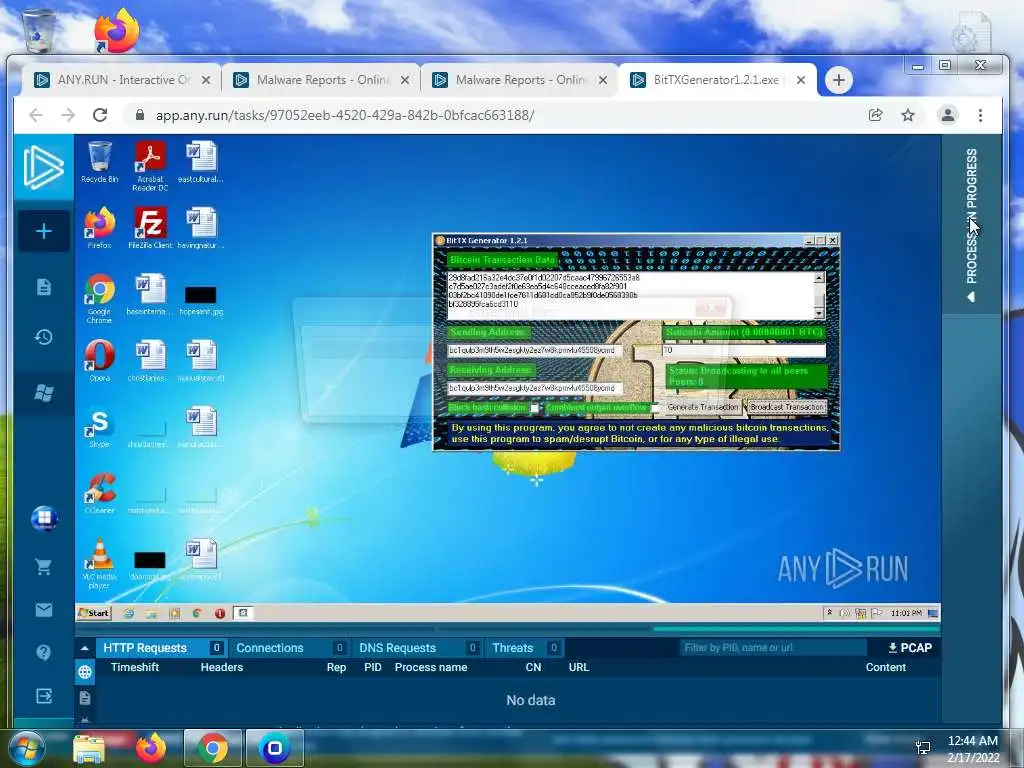Click host taskbar clock 12:44 AM

coord(972,741)
